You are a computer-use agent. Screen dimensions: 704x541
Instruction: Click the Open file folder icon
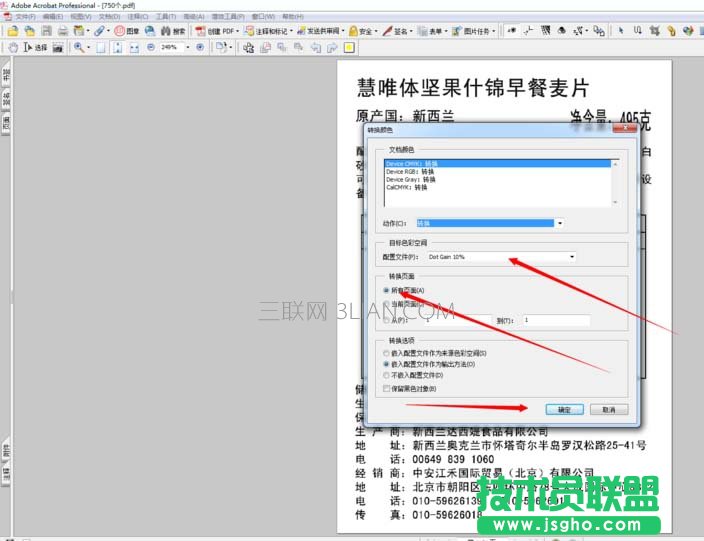click(x=13, y=31)
